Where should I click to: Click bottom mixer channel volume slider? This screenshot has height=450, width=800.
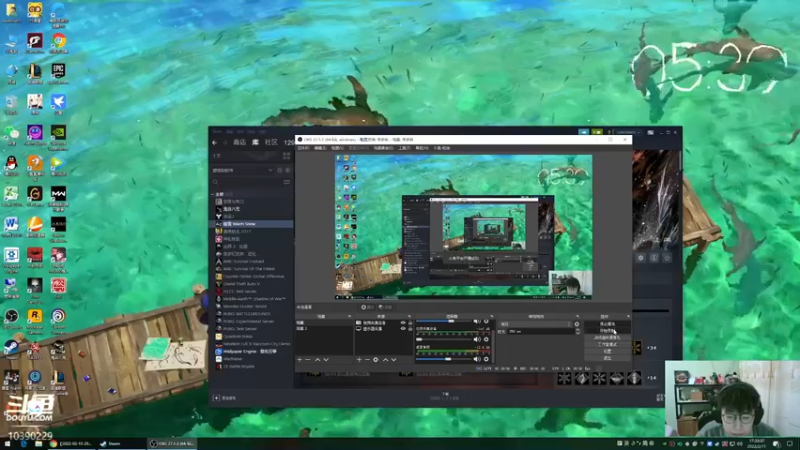coord(444,359)
